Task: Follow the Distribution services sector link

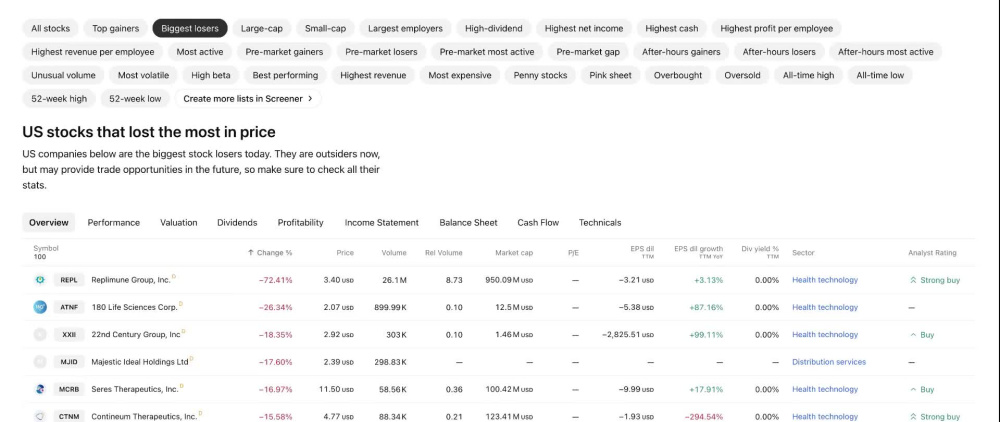Action: 829,362
